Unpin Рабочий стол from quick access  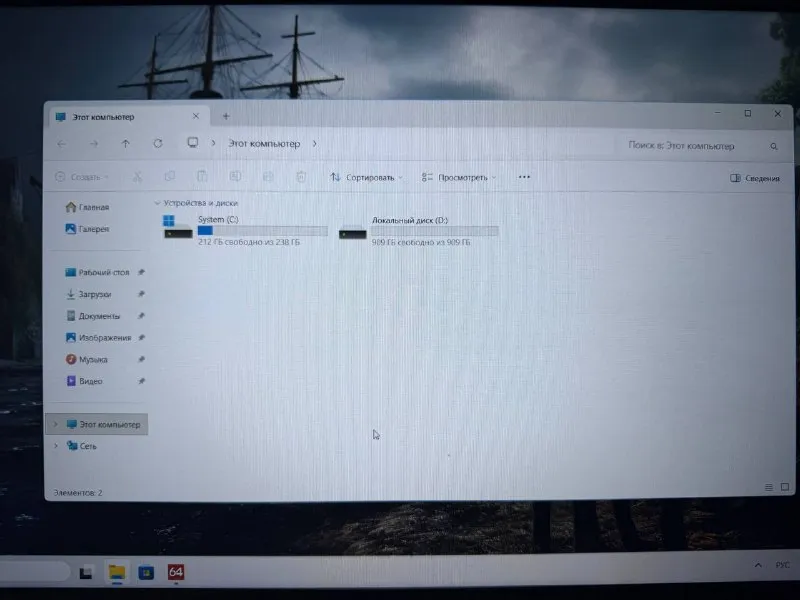pos(141,272)
